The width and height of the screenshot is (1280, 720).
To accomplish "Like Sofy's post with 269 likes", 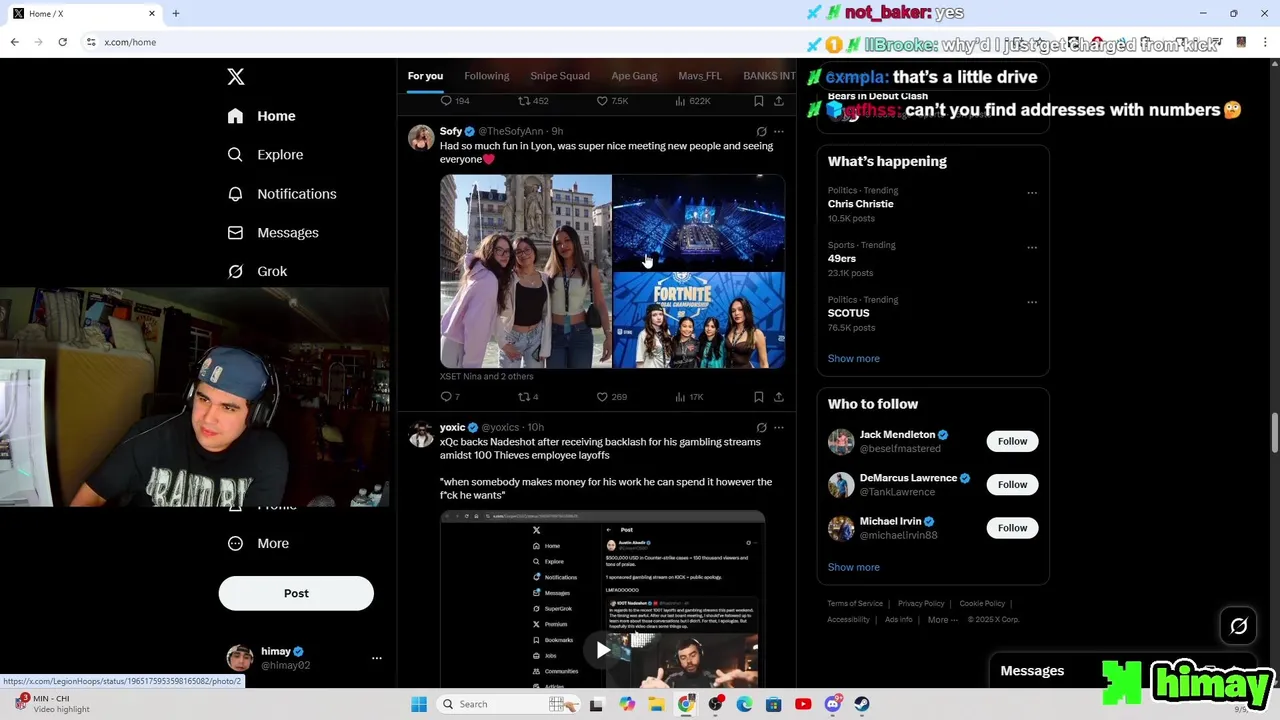I will (x=612, y=397).
